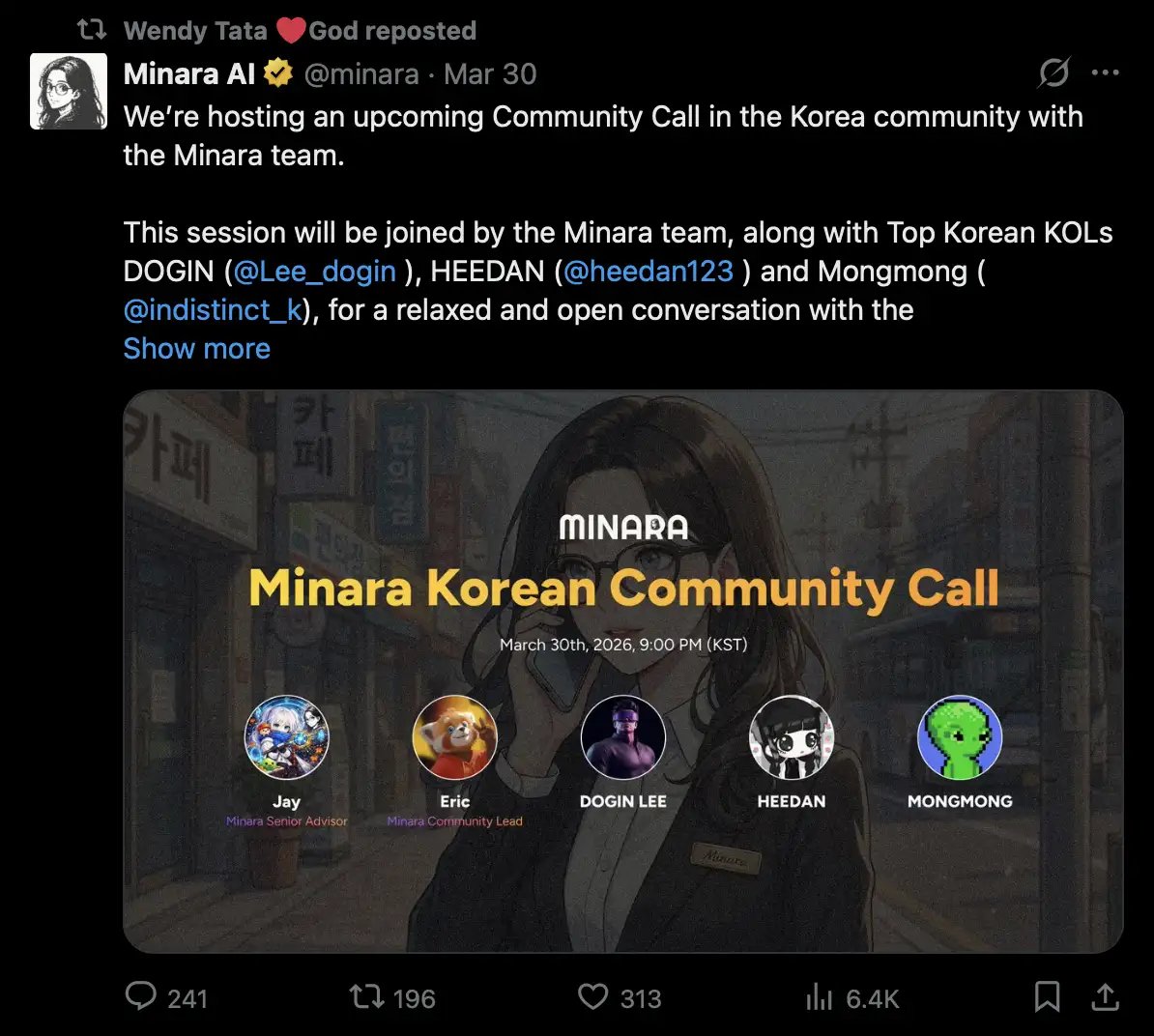Open Minara AI profile avatar

point(69,91)
